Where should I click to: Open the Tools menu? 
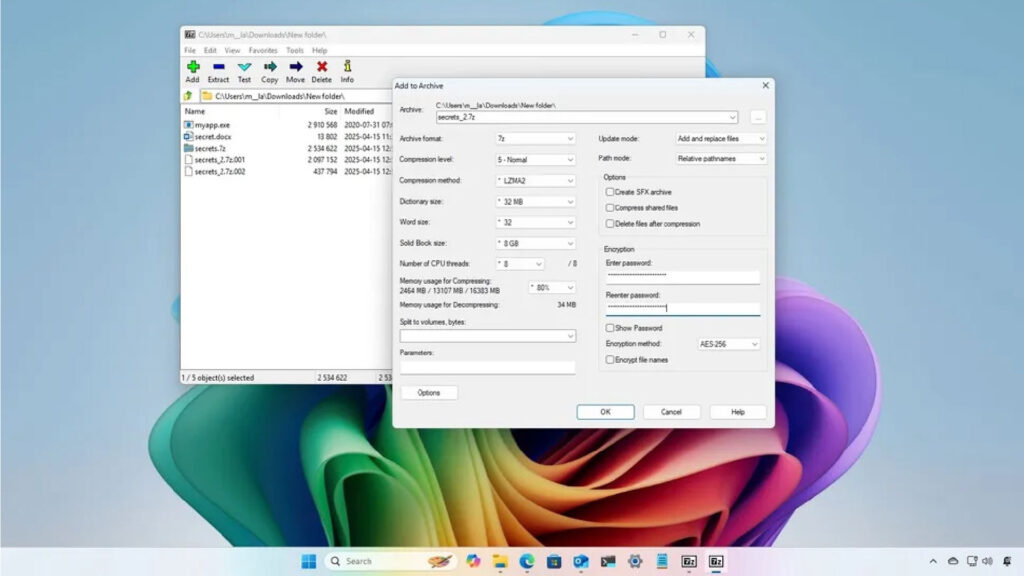tap(295, 50)
